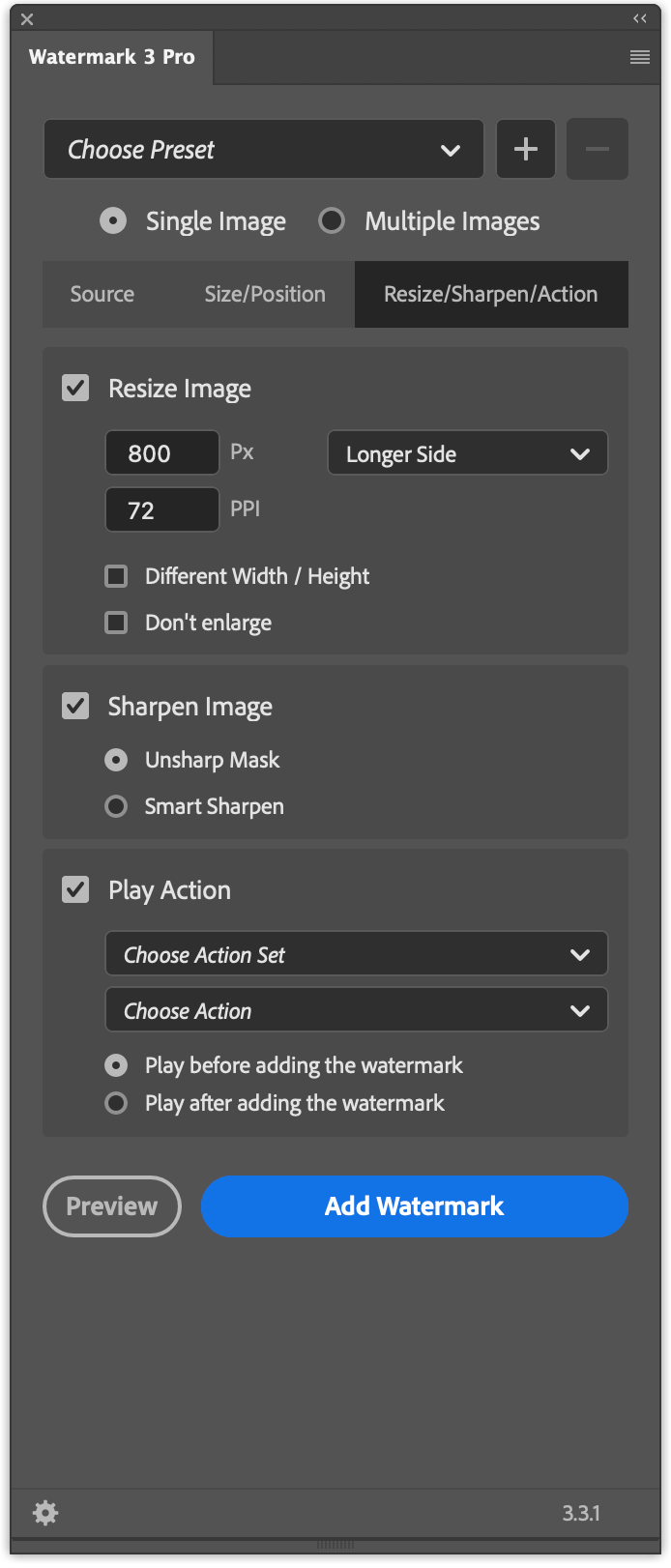Click the Add Watermark button
The image size is (671, 1568).
pos(414,1205)
